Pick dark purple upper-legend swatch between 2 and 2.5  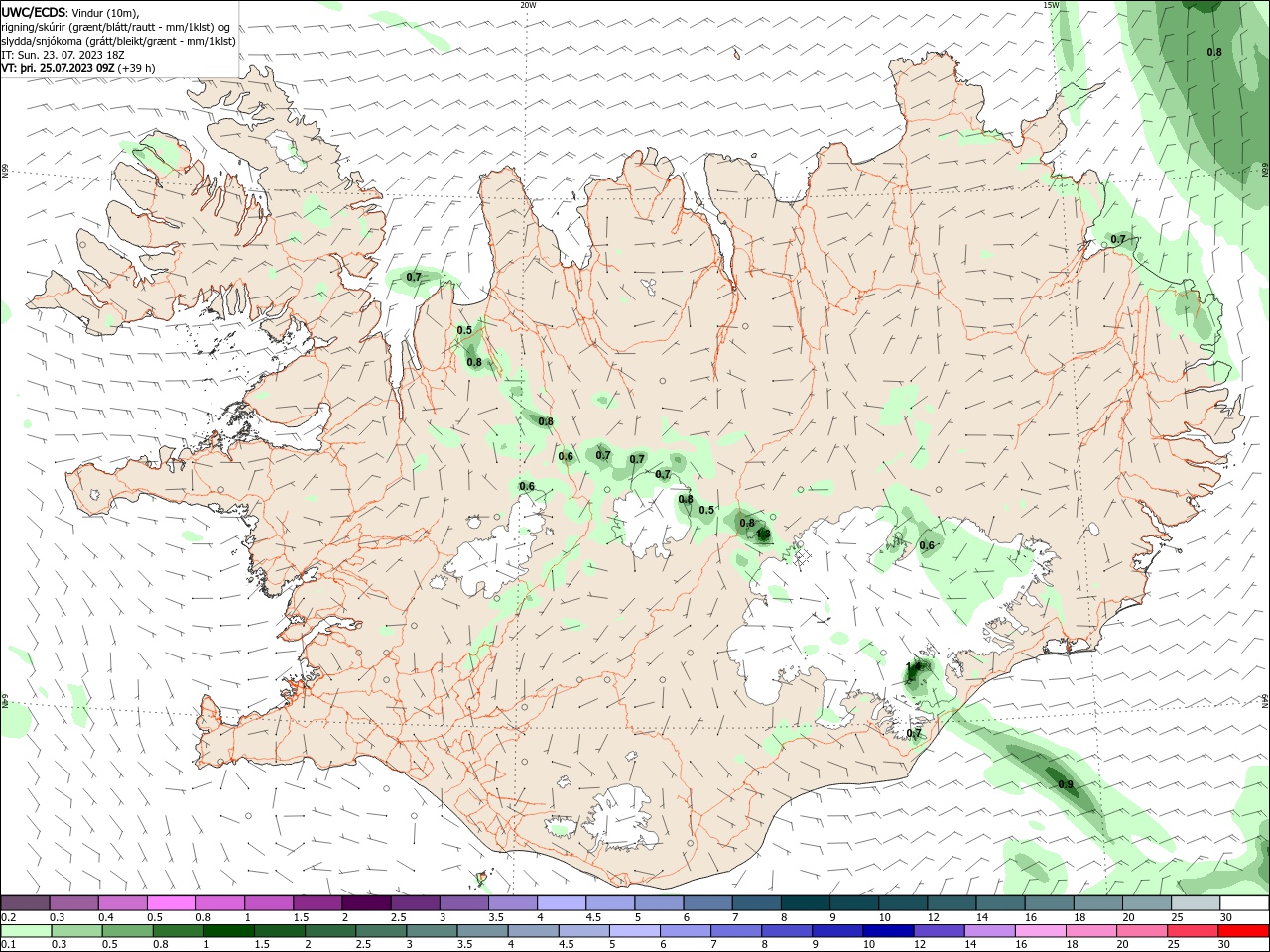tap(367, 903)
